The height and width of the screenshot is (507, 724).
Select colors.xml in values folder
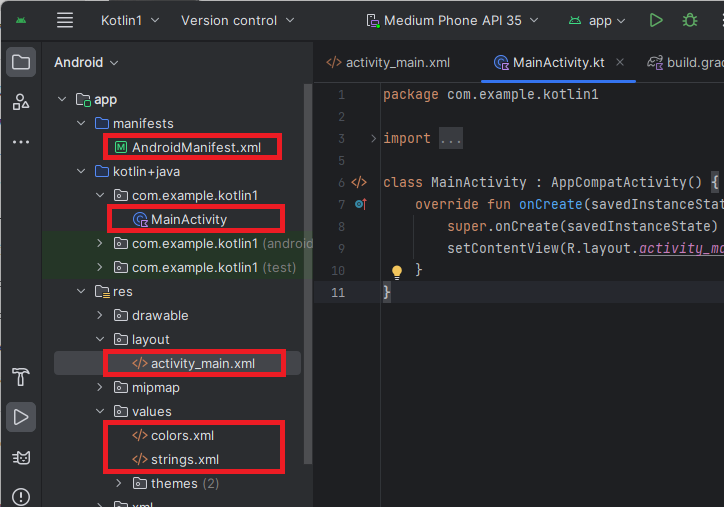click(181, 435)
